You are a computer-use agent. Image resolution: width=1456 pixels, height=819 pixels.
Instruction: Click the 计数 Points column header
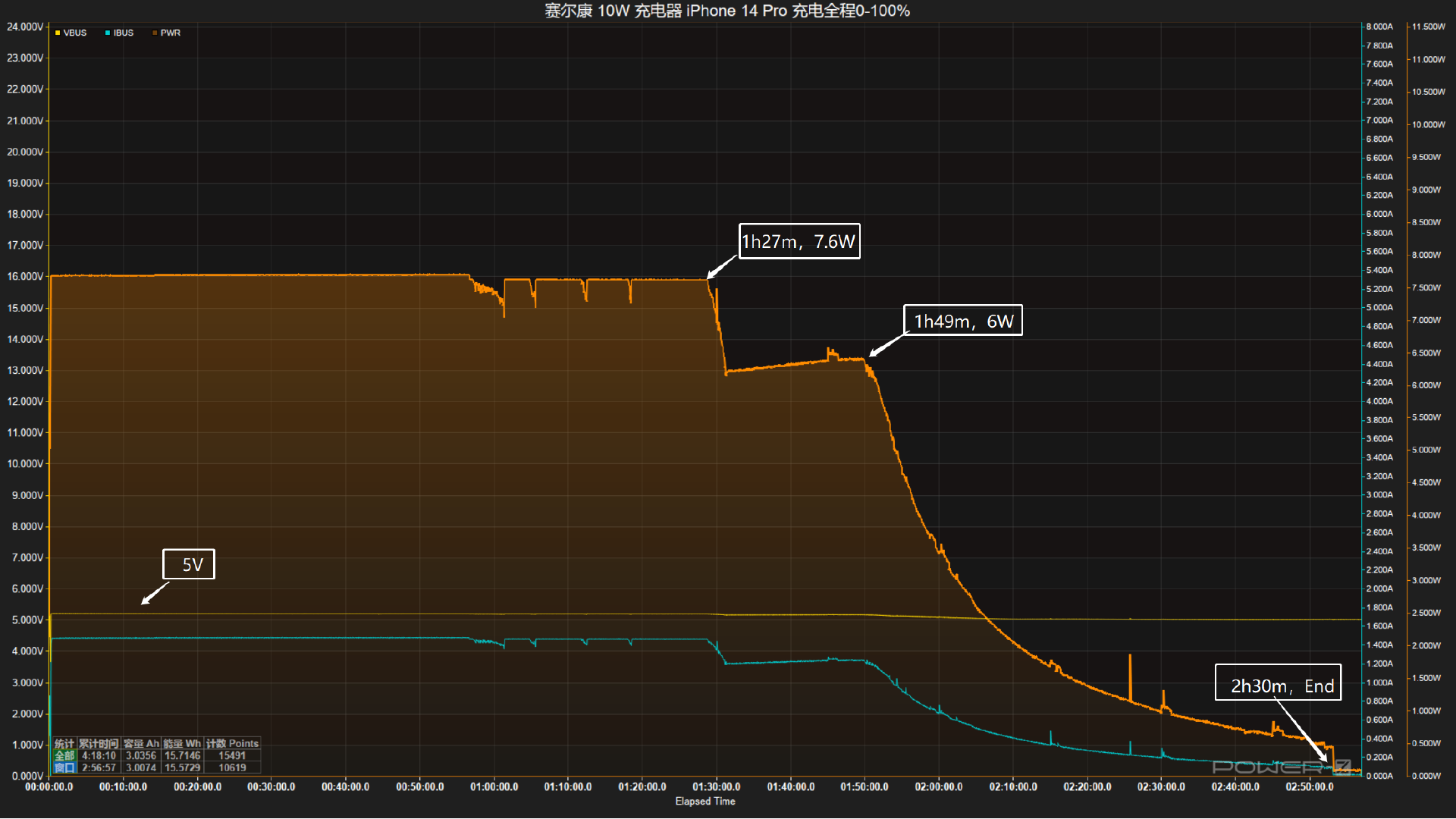tap(232, 743)
